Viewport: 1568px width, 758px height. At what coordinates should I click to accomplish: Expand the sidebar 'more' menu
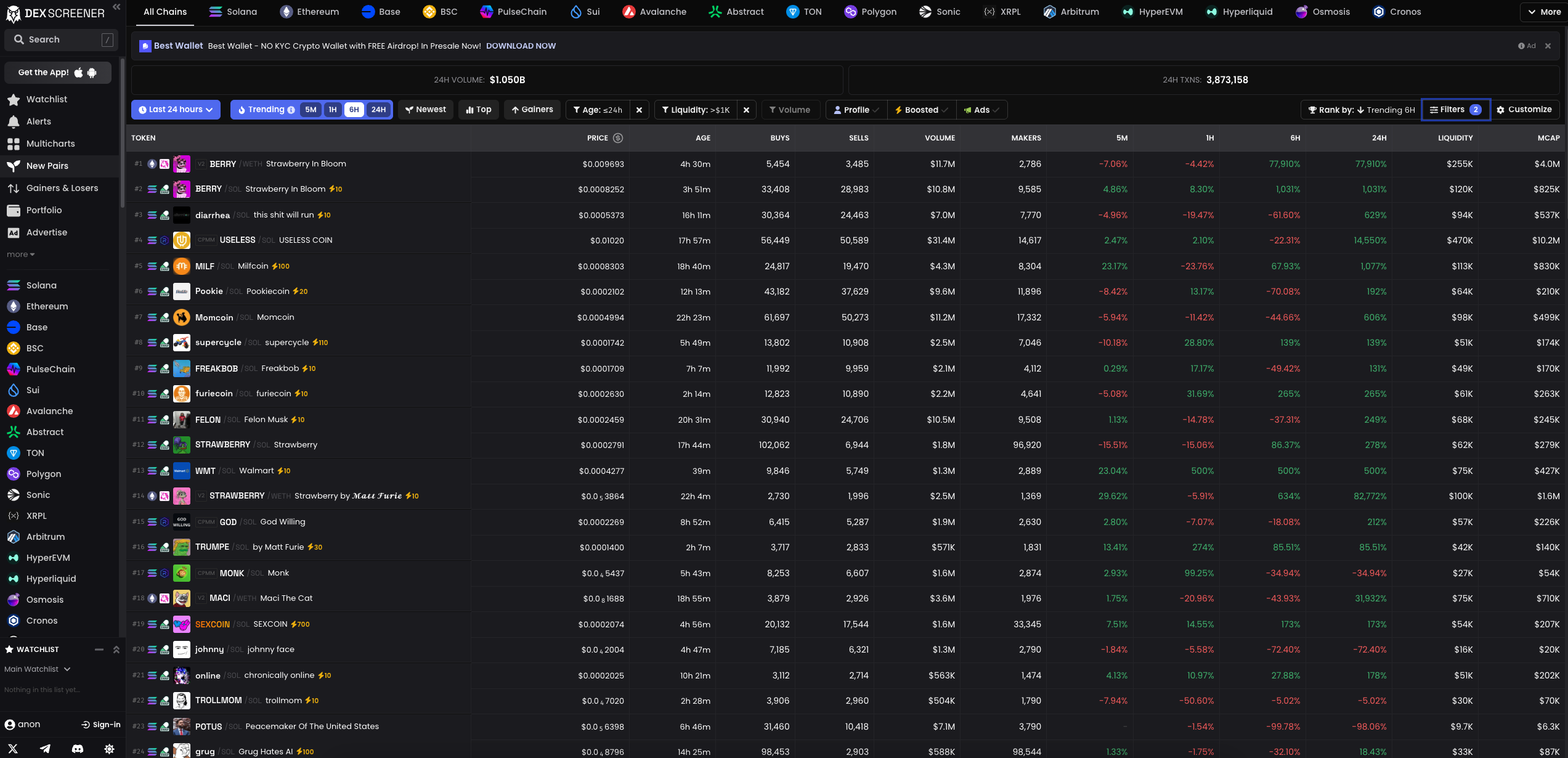click(20, 255)
